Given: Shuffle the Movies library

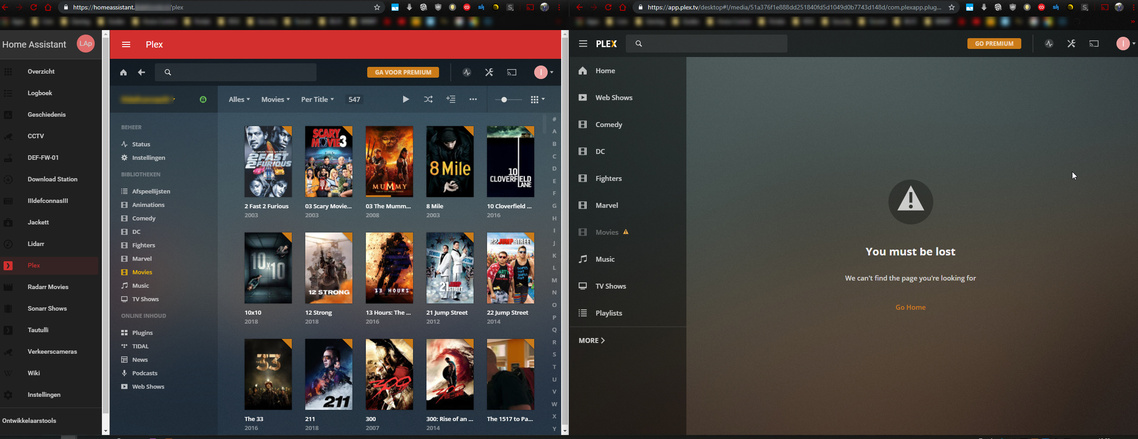Looking at the screenshot, I should point(428,99).
